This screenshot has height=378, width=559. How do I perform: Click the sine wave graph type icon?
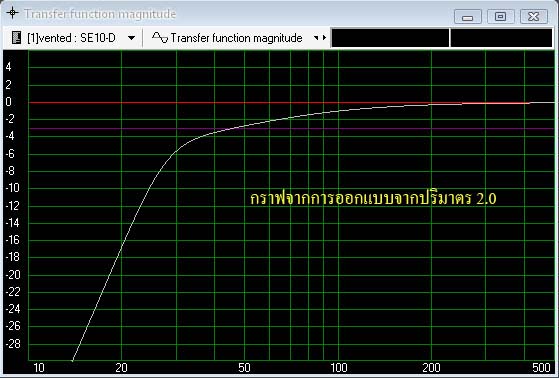[159, 37]
